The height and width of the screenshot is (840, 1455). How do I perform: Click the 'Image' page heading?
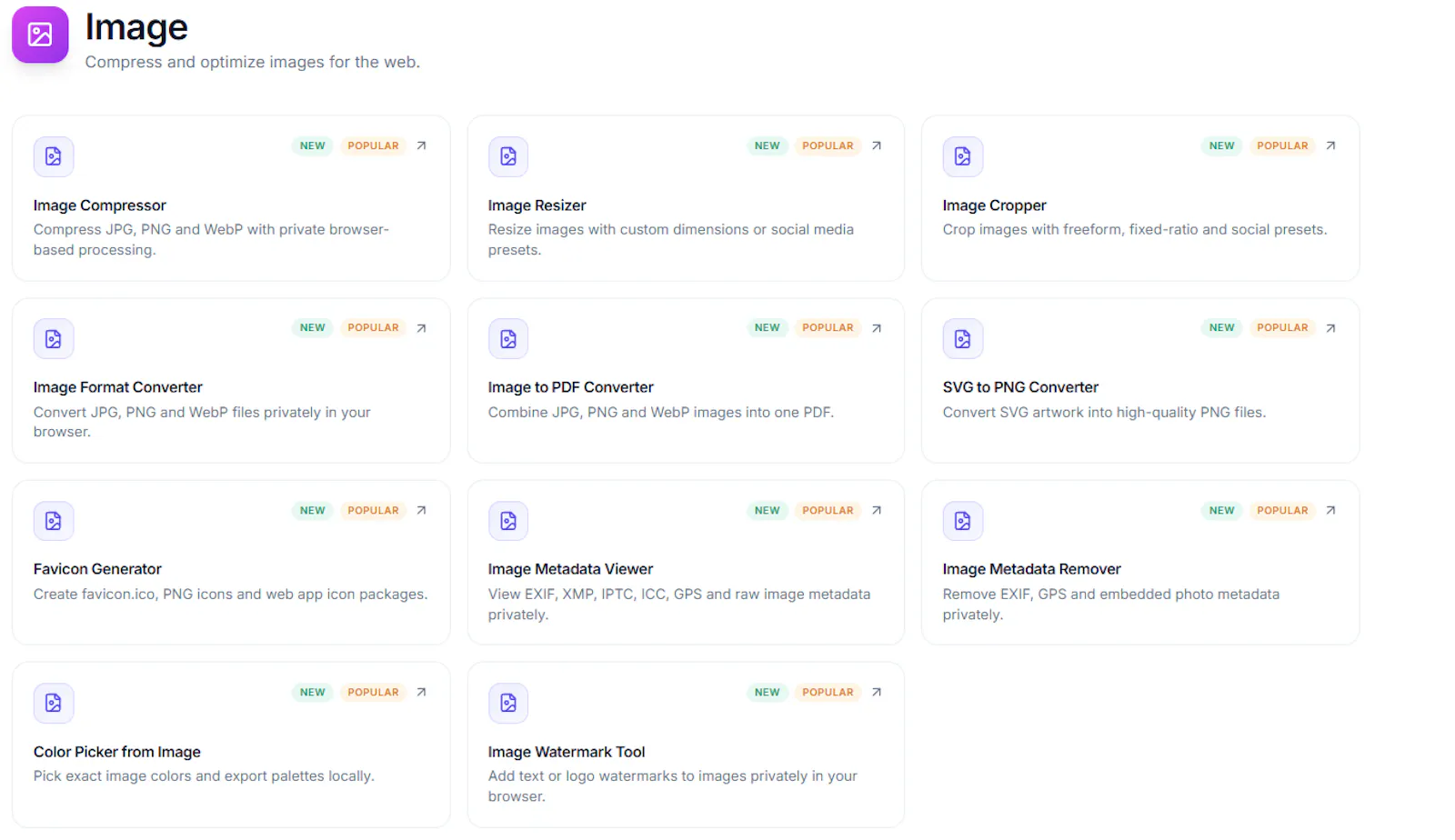[136, 28]
